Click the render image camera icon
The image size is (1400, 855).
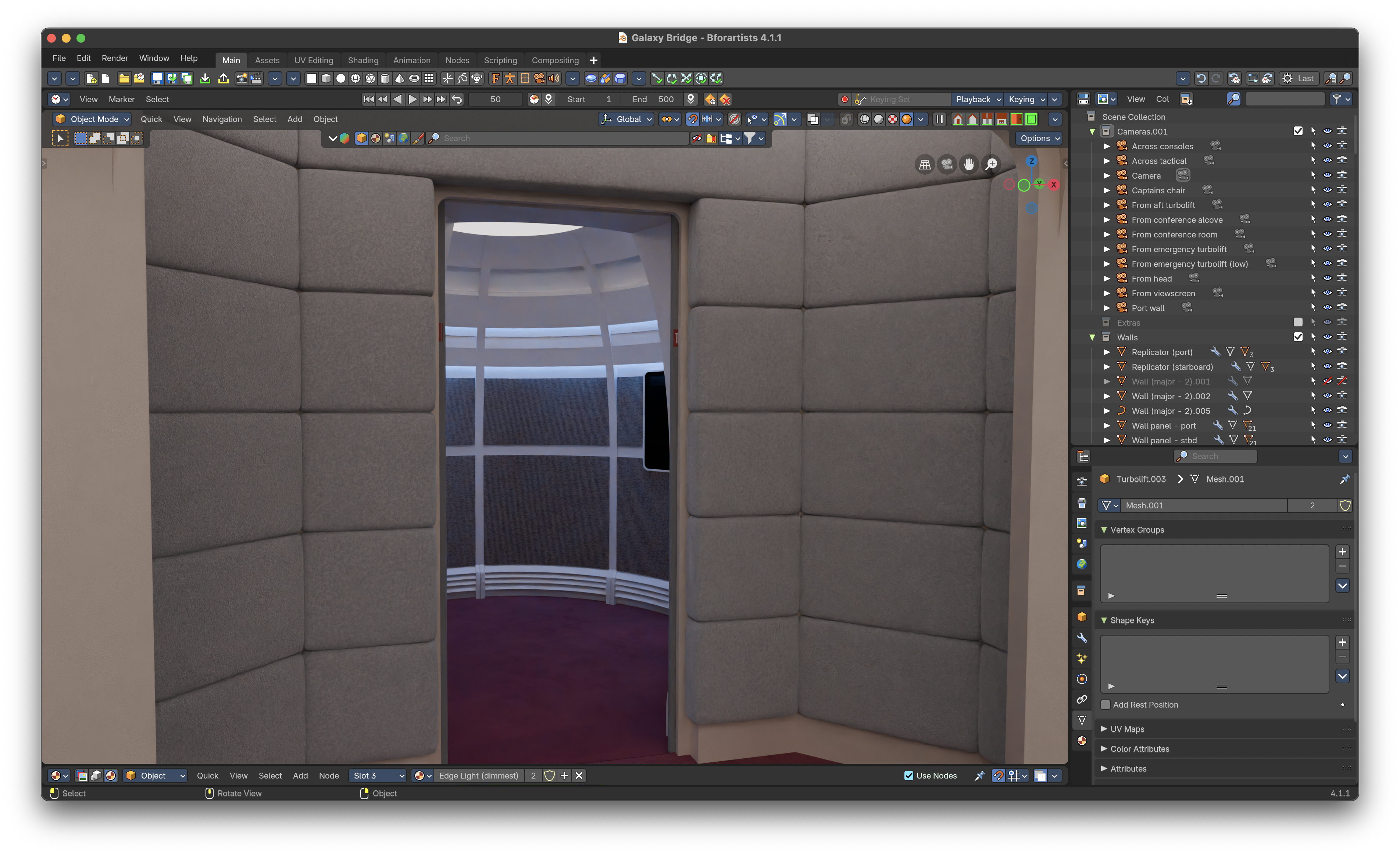[242, 78]
